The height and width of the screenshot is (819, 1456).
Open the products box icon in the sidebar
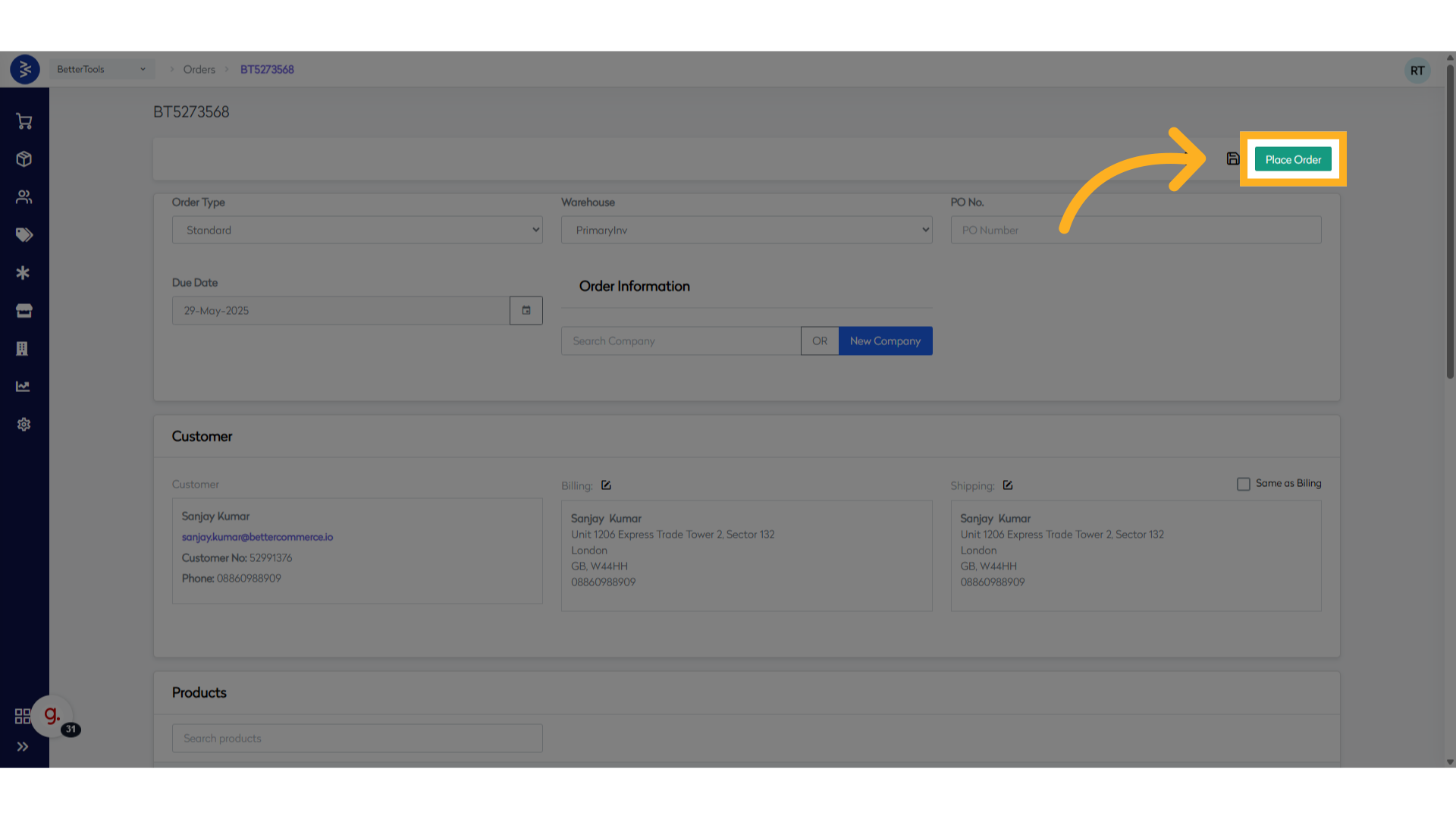pos(24,159)
